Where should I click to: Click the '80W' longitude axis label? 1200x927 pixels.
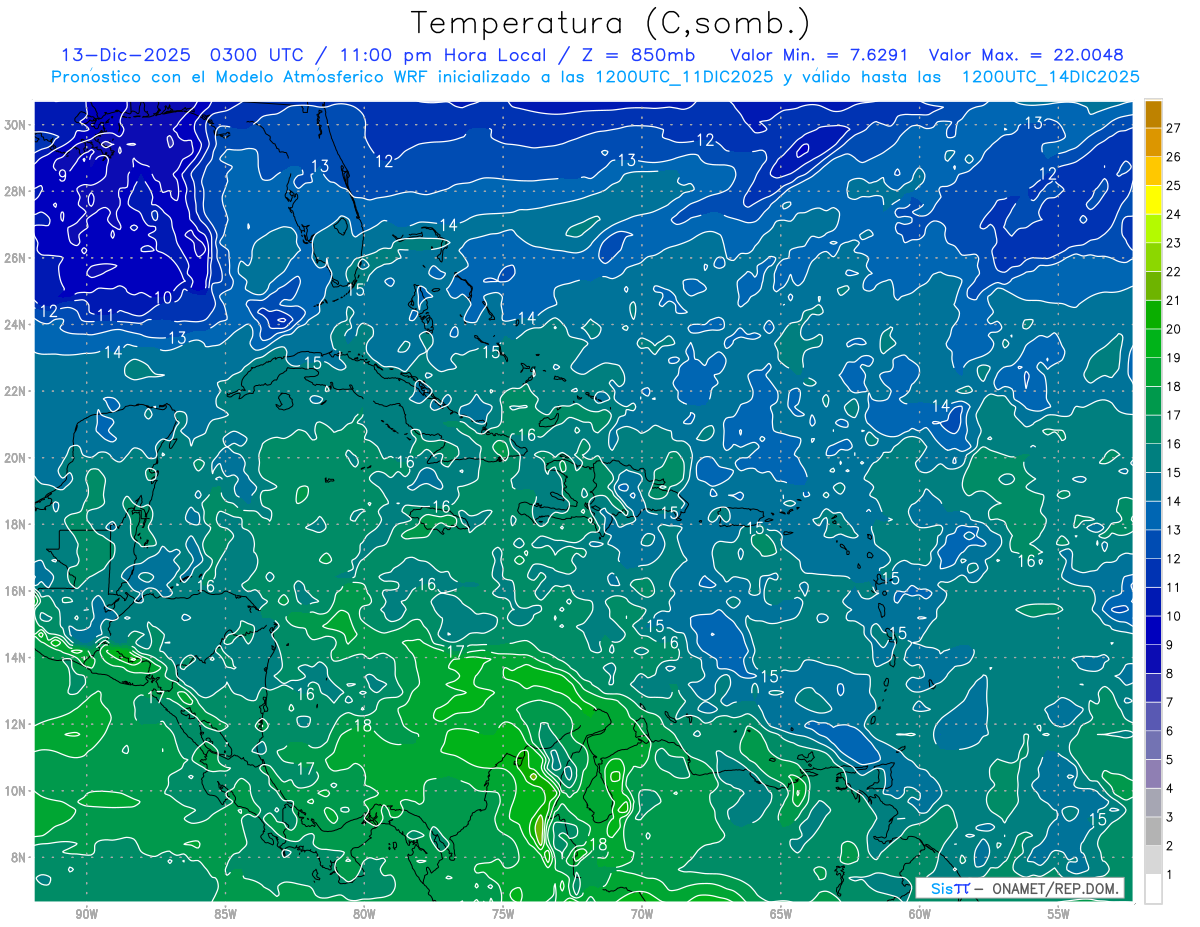[364, 914]
